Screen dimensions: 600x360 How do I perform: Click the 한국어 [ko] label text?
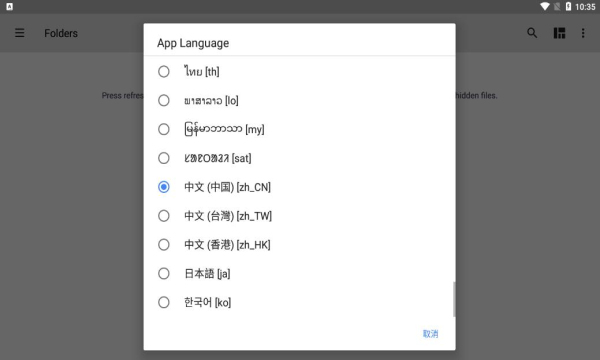pyautogui.click(x=207, y=302)
